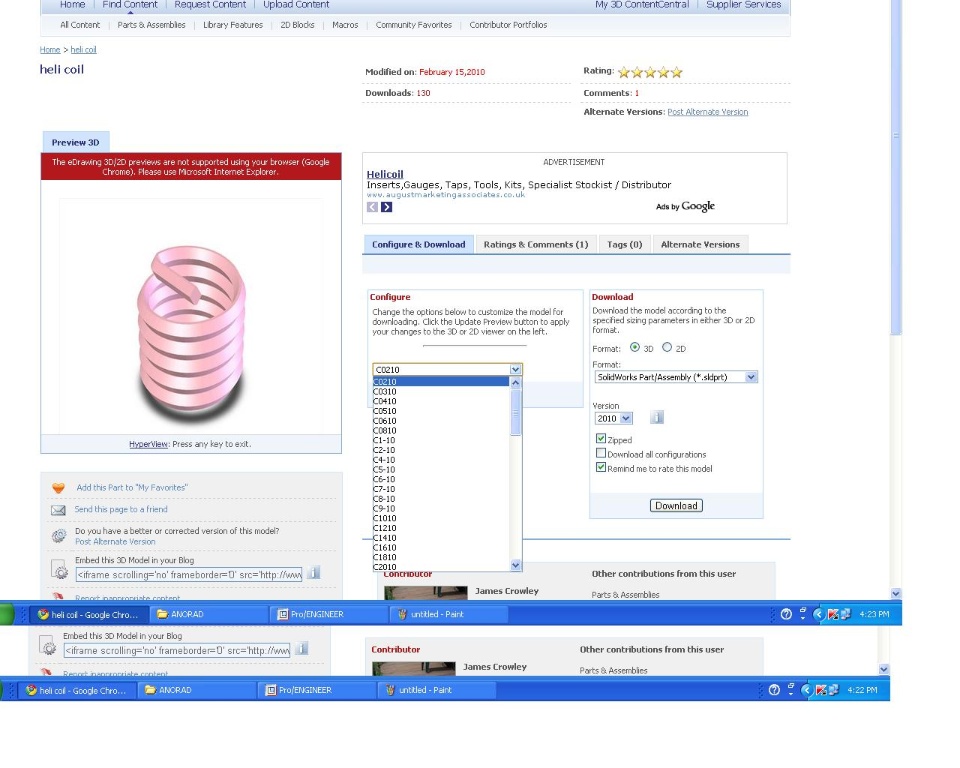Click Send this page to a friend
The height and width of the screenshot is (768, 960).
[x=121, y=509]
